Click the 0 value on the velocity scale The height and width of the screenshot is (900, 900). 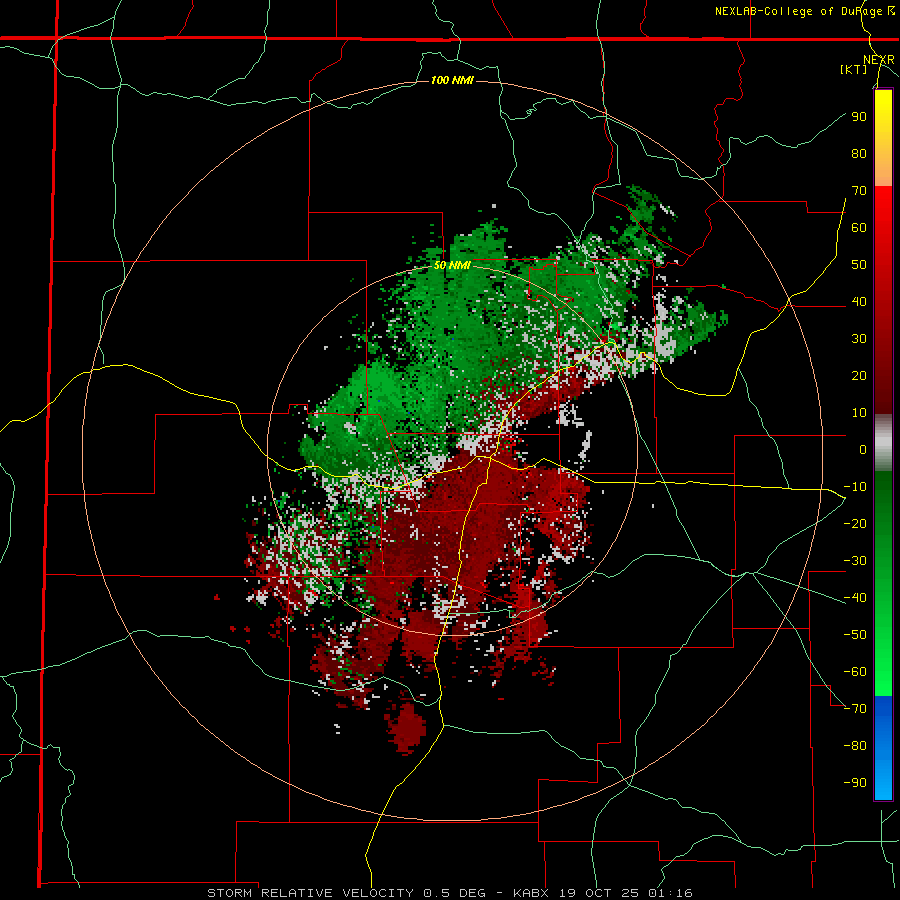click(863, 449)
